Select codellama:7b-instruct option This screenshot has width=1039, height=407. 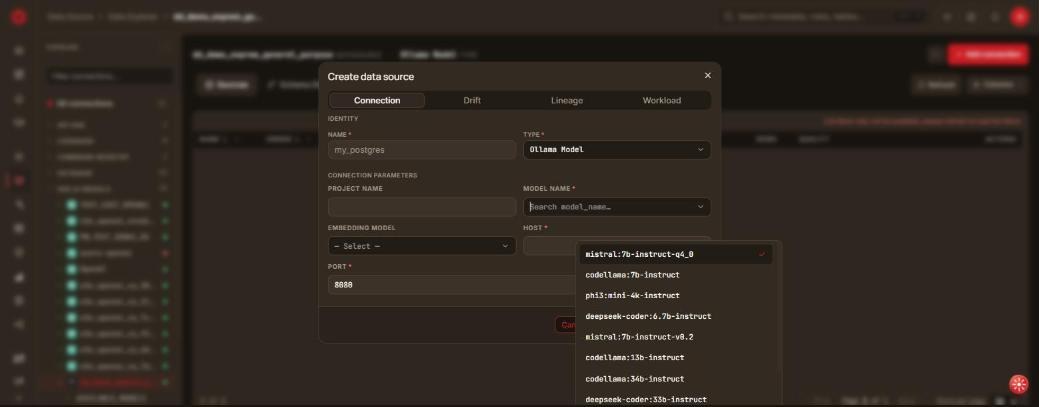[676, 275]
